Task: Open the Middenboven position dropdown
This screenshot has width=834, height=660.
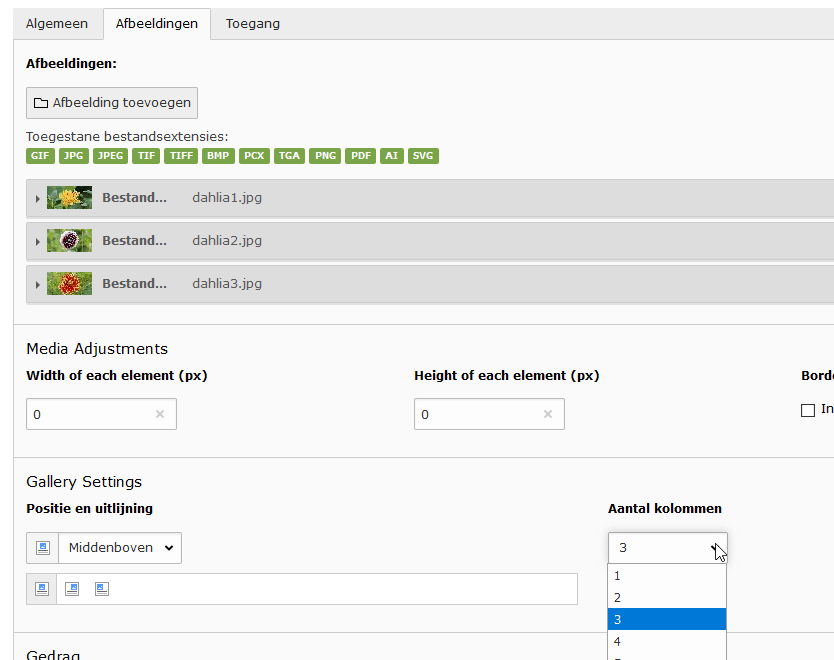Action: tap(120, 548)
